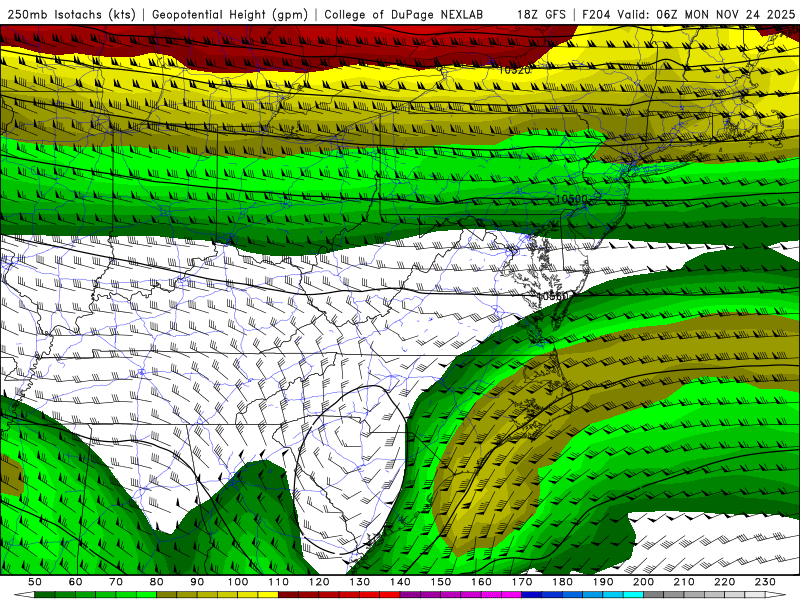Viewport: 800px width, 600px height.
Task: Click the 50 knot legend value
Action: (35, 582)
